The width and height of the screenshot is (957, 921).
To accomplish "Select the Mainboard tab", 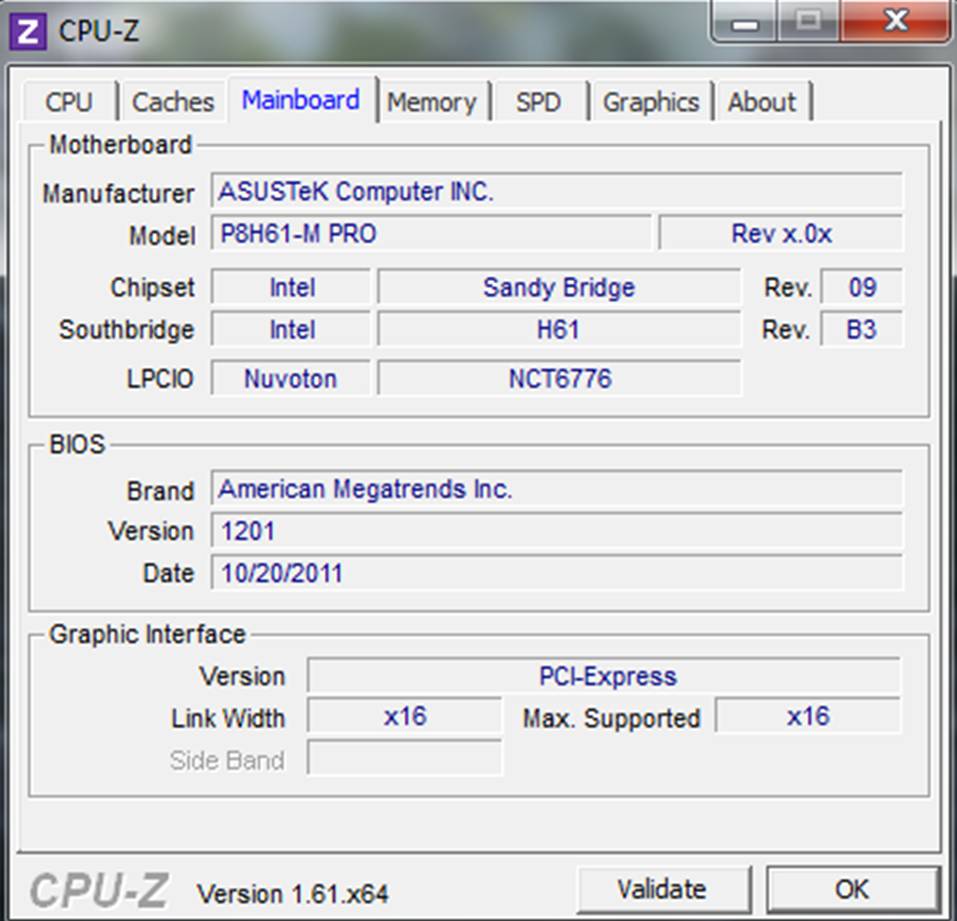I will tap(302, 99).
